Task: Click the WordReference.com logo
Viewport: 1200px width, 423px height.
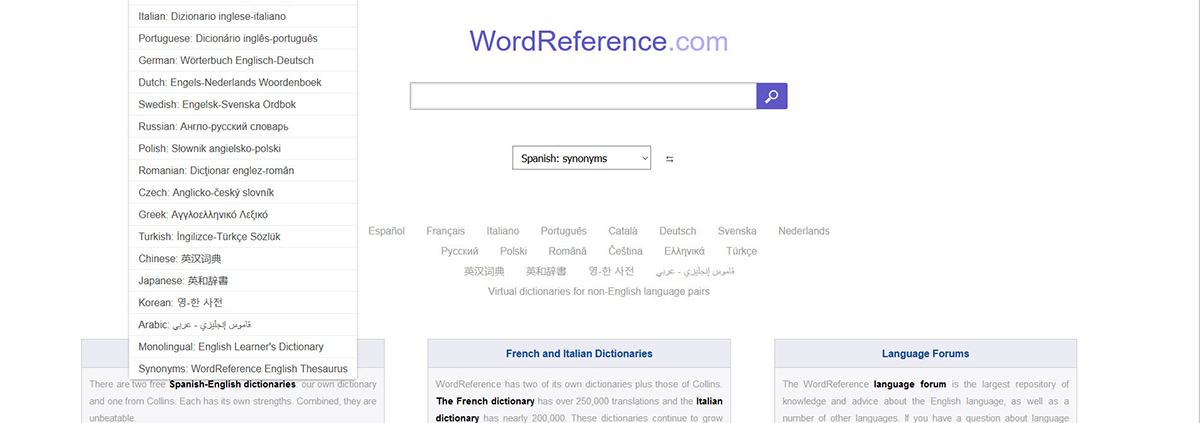Action: pos(599,41)
